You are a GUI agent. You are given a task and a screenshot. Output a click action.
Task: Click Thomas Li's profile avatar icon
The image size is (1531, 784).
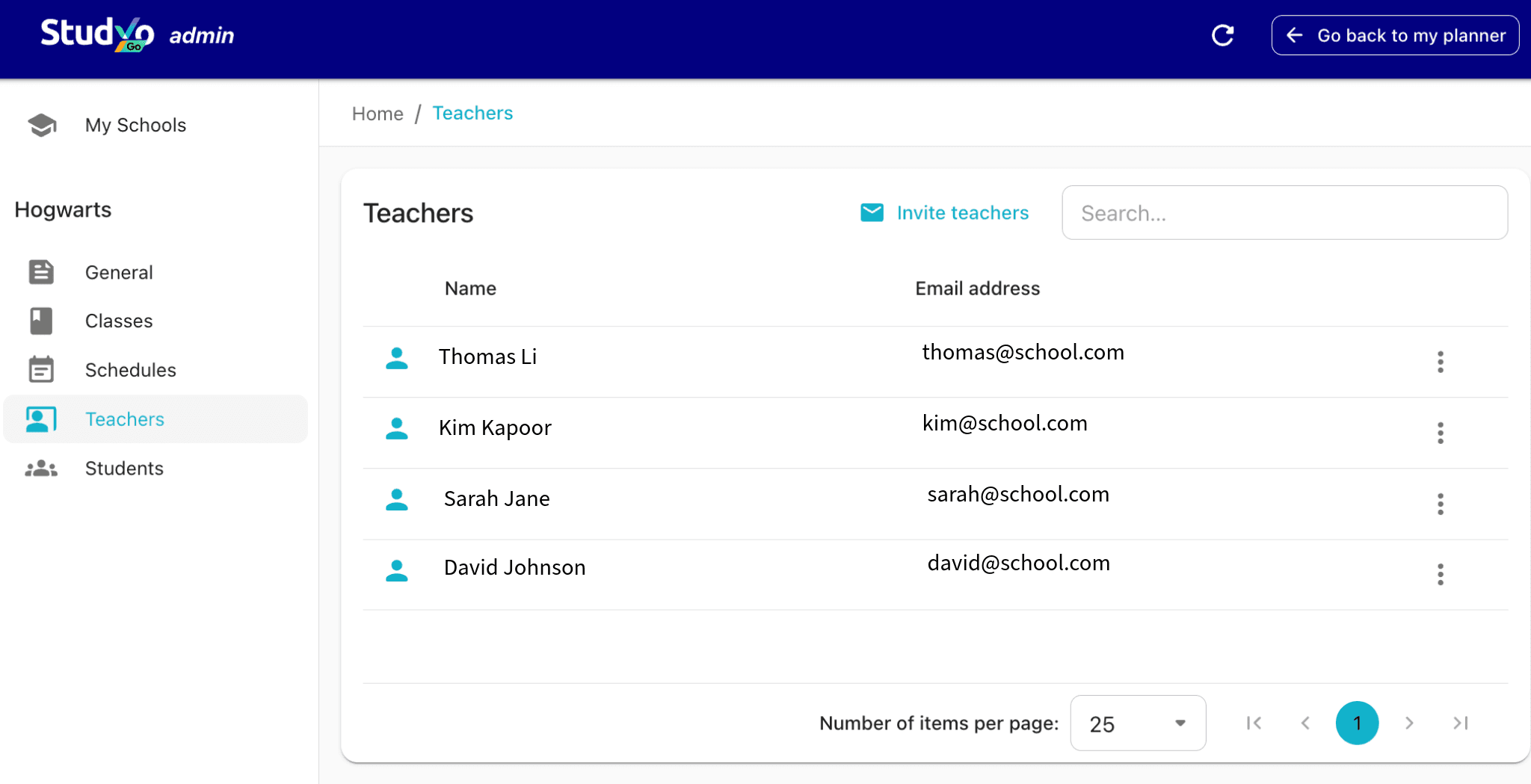(397, 359)
